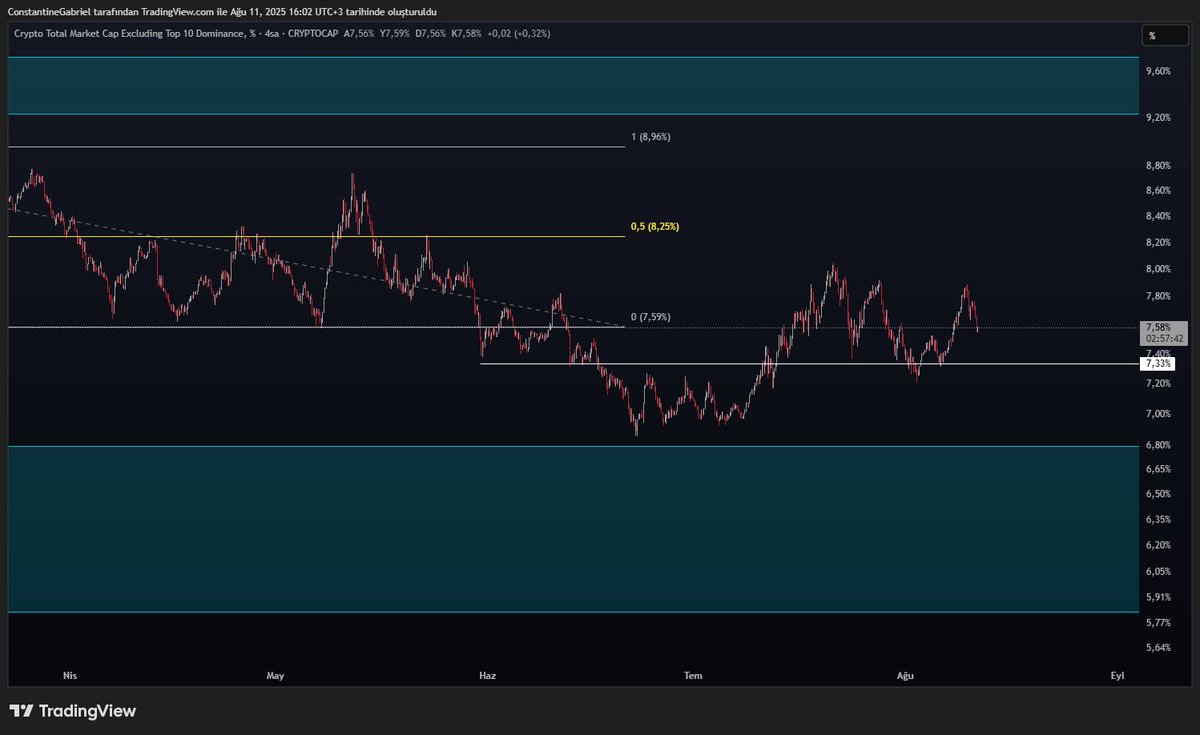The width and height of the screenshot is (1200, 735).
Task: Click the '1 (8,96%)' Fibonacci level label
Action: (x=651, y=136)
